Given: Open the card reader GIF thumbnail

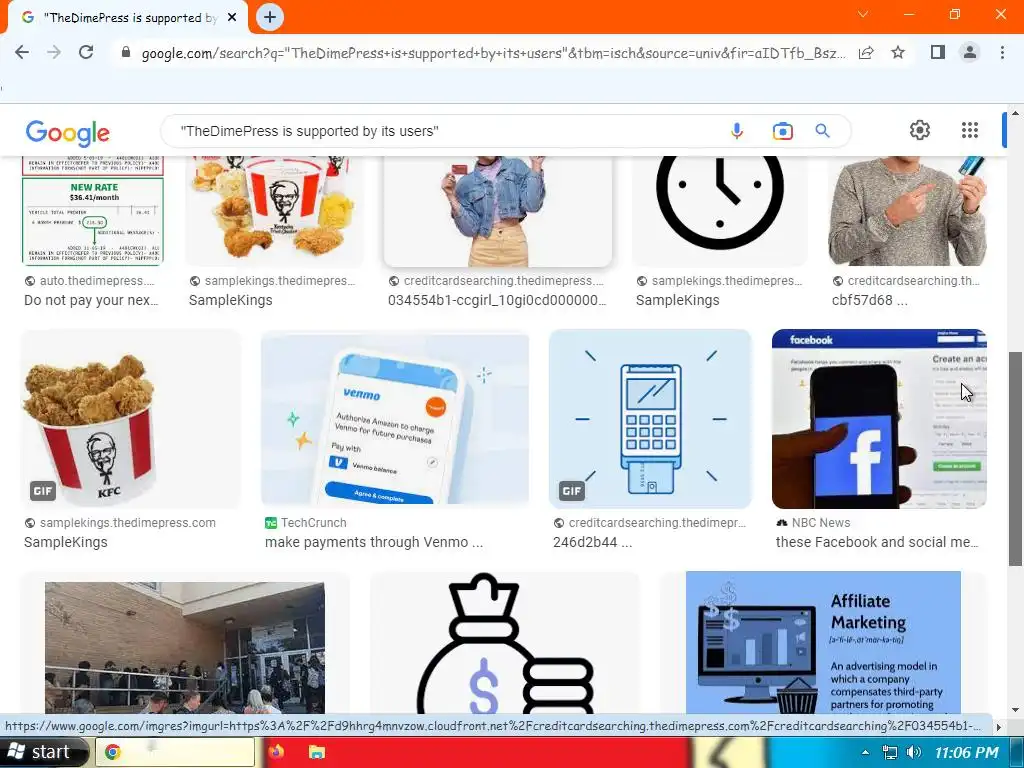Looking at the screenshot, I should coord(650,419).
